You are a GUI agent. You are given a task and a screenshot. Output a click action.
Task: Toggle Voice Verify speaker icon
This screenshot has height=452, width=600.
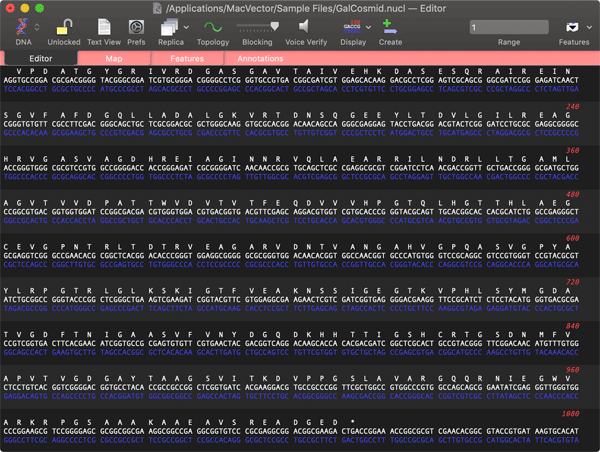(304, 26)
